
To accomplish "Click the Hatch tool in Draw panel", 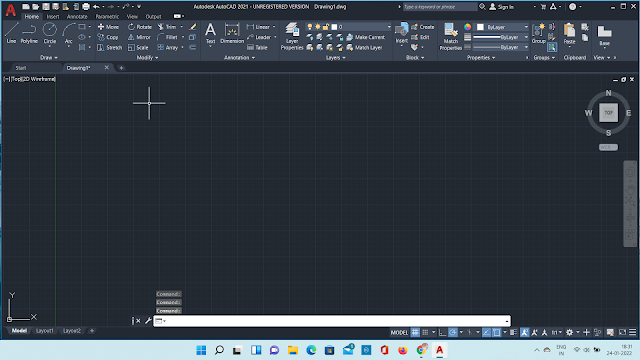I will tap(82, 48).
